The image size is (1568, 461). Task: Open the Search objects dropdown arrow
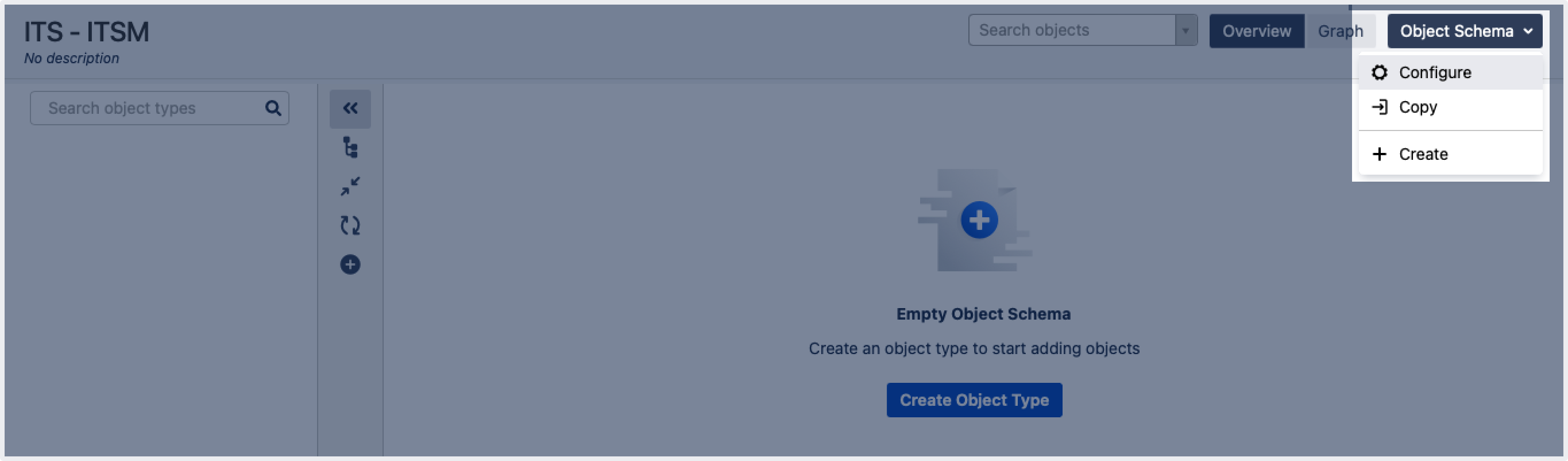(x=1185, y=30)
